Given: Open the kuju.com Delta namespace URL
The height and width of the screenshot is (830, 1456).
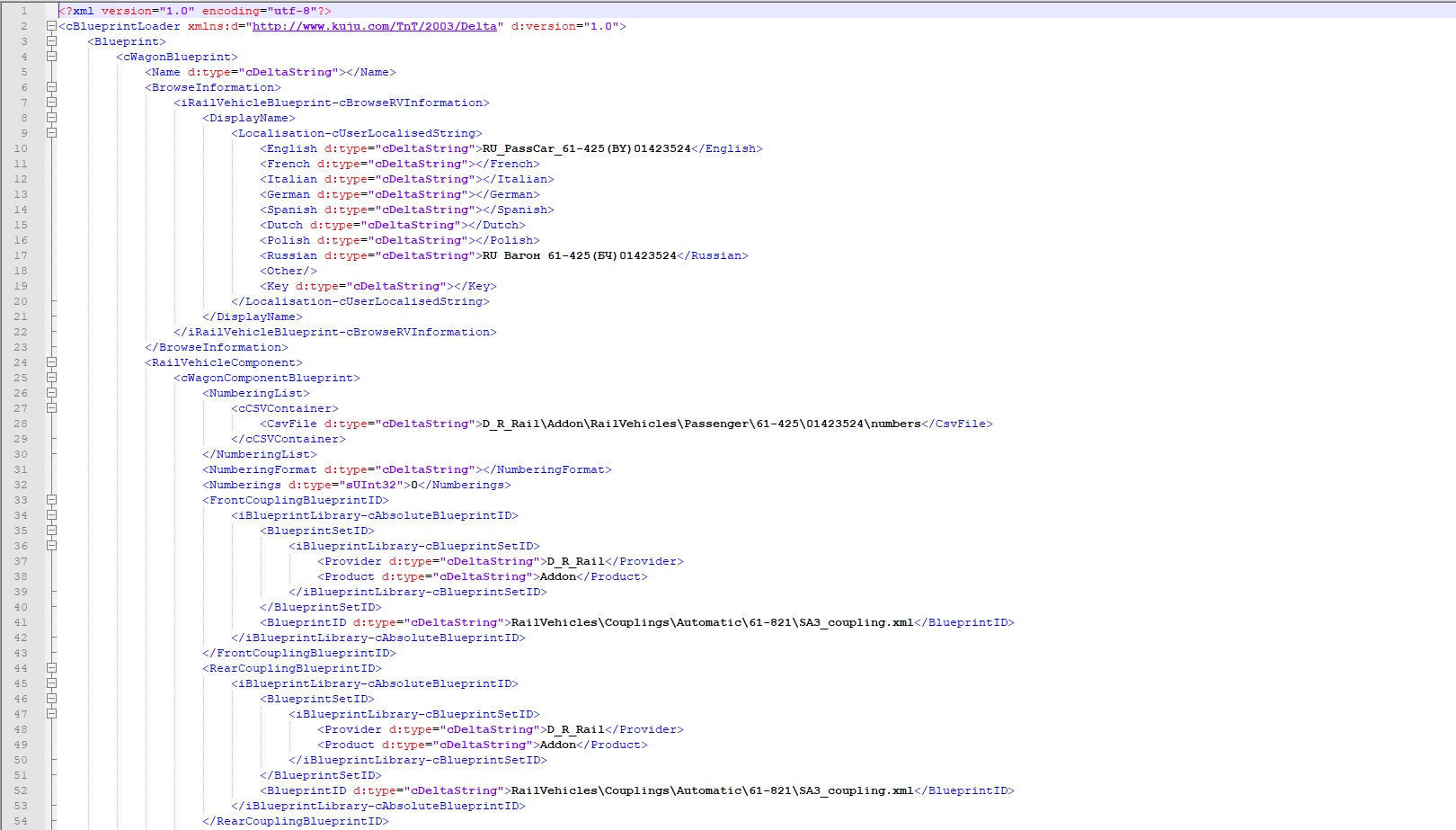Looking at the screenshot, I should click(x=375, y=26).
